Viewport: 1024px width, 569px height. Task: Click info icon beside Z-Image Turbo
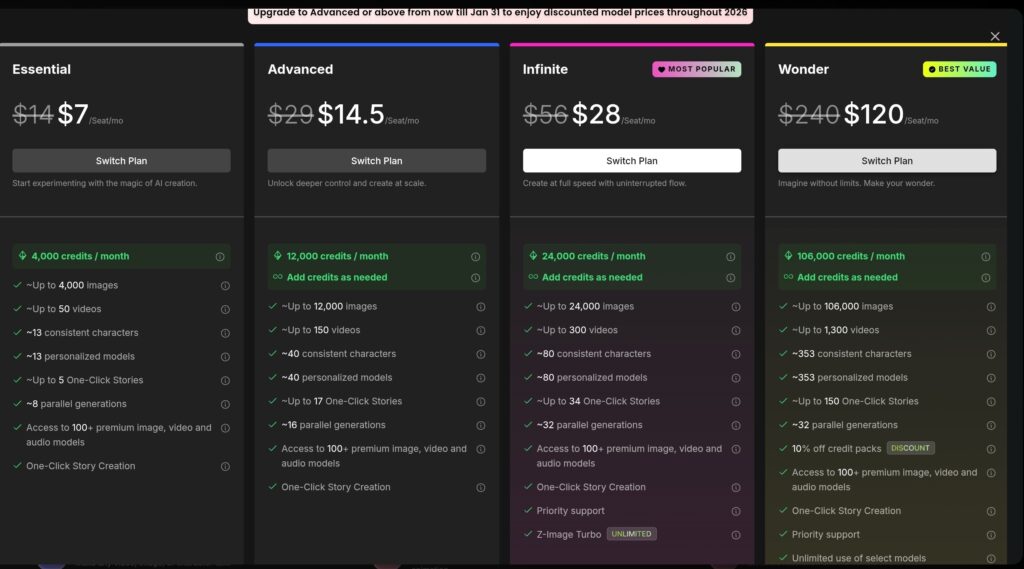pos(736,535)
